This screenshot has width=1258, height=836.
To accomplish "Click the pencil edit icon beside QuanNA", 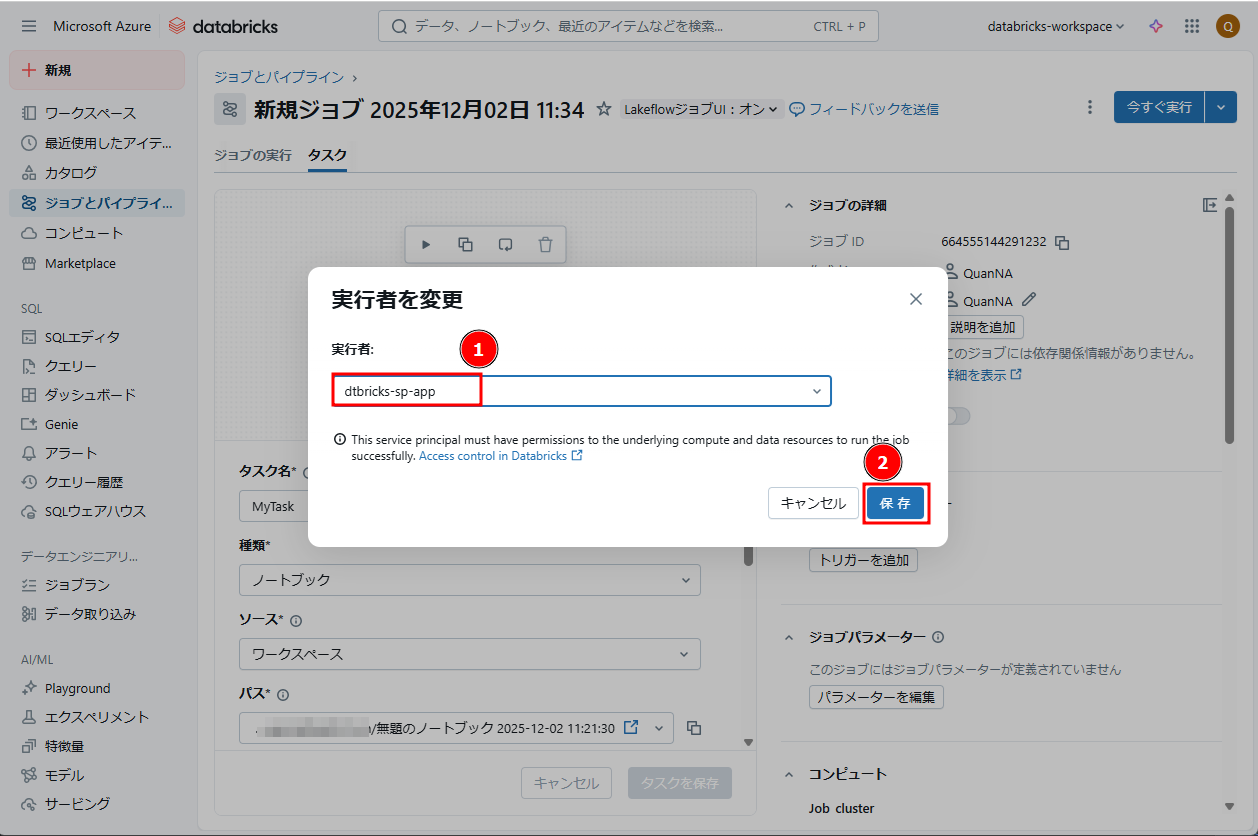I will coord(1029,300).
